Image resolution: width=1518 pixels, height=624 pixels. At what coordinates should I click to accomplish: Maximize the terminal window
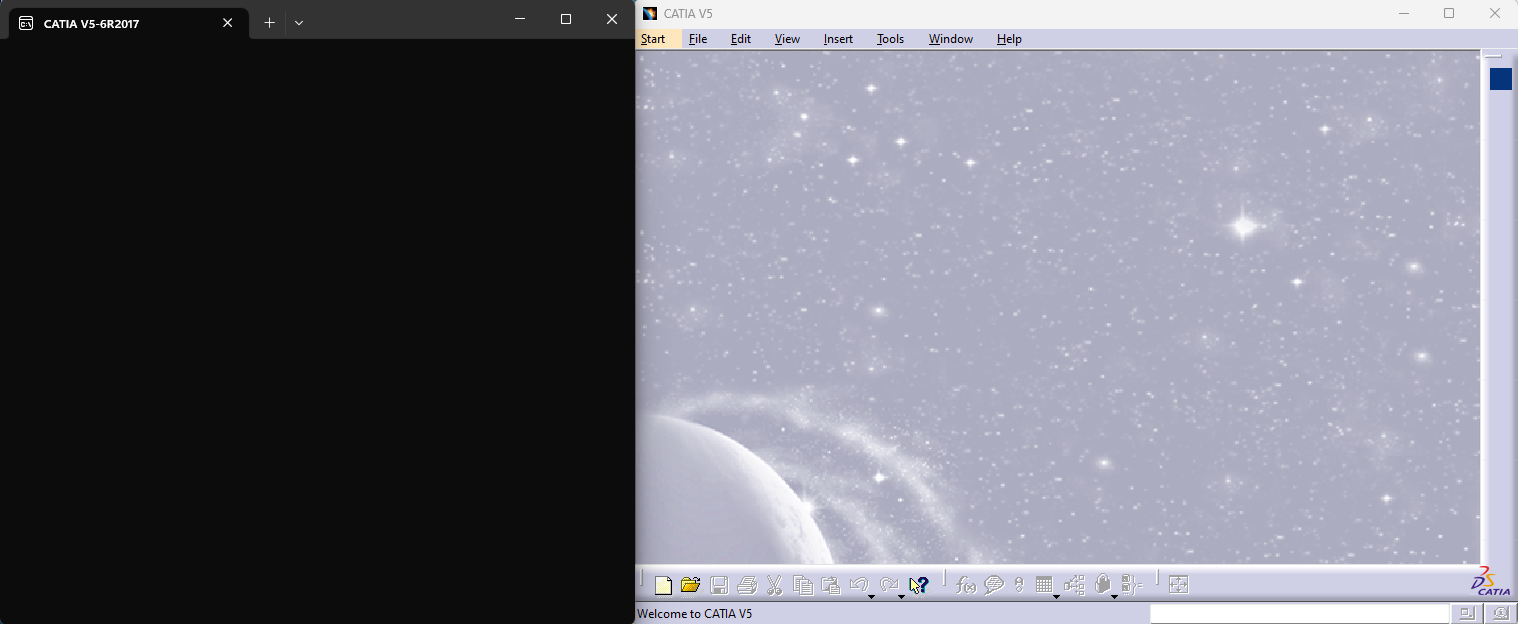coord(566,19)
